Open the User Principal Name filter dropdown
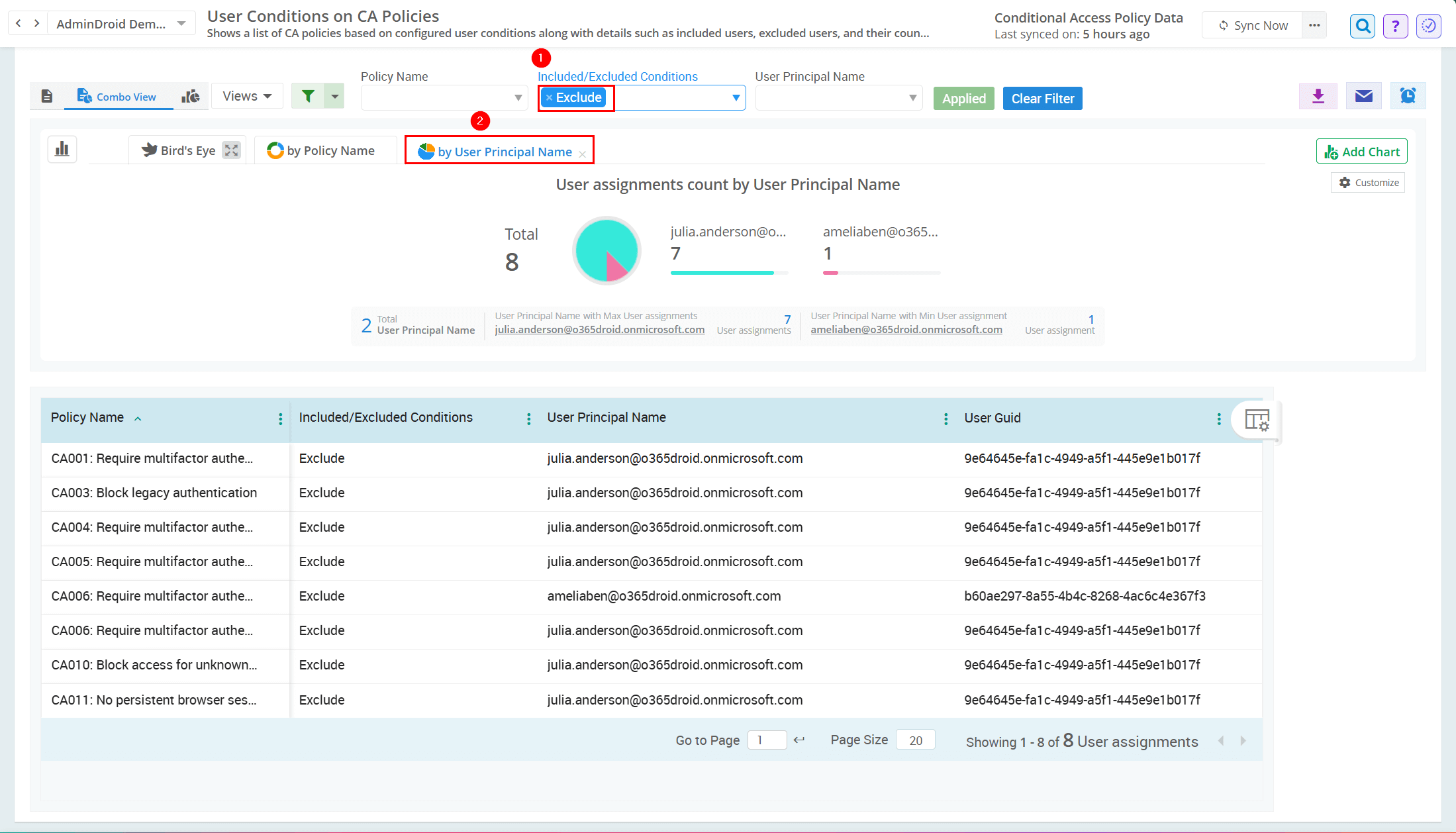 click(x=839, y=98)
